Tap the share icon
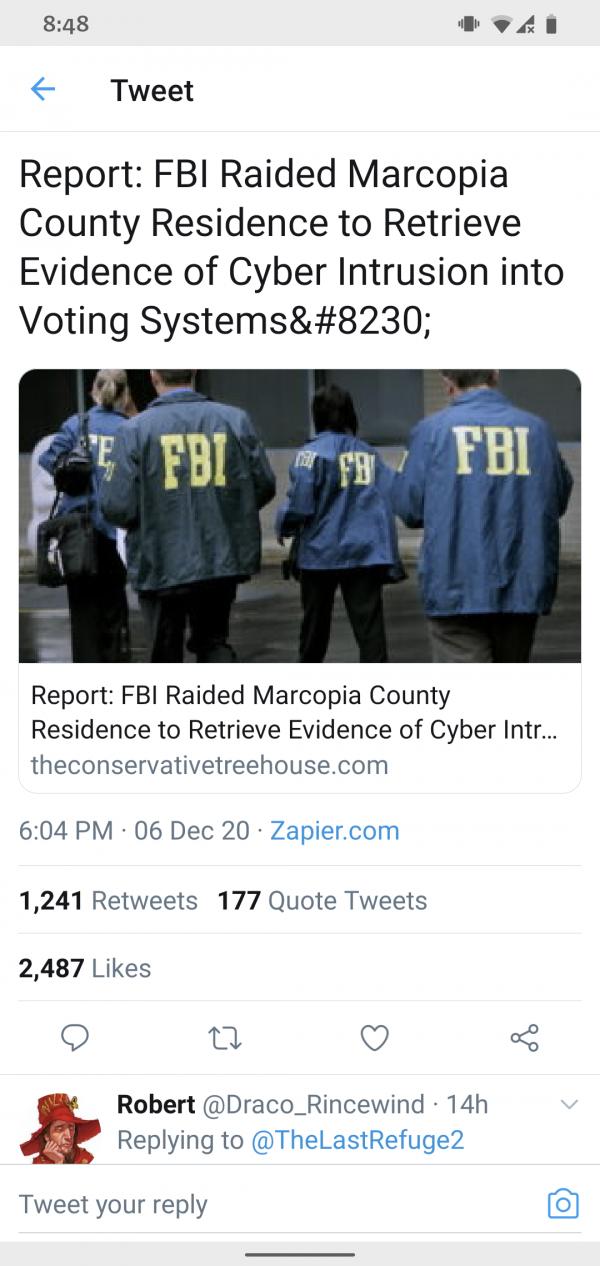The height and width of the screenshot is (1266, 600). [525, 1038]
